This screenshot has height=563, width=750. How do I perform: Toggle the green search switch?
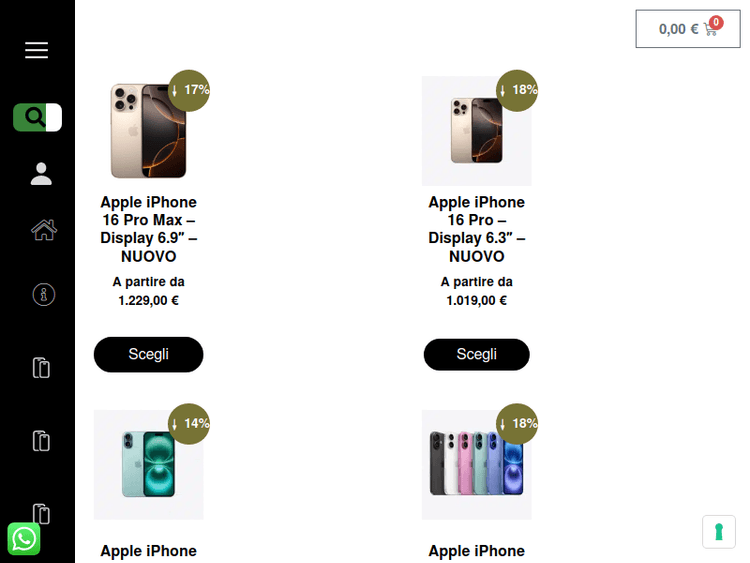(x=37, y=117)
